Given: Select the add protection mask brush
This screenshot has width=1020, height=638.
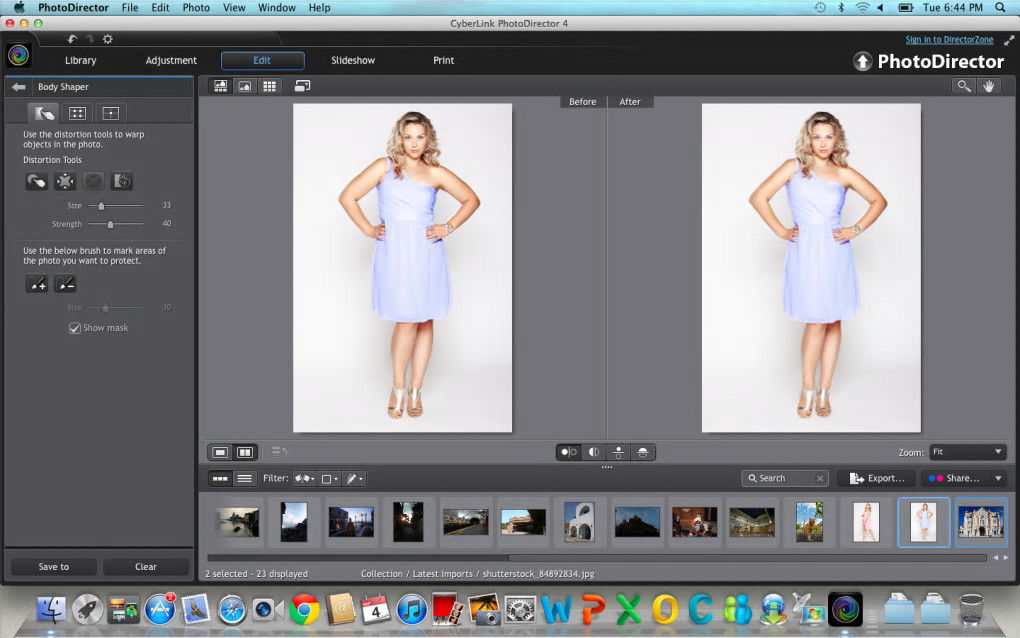Looking at the screenshot, I should tap(36, 284).
